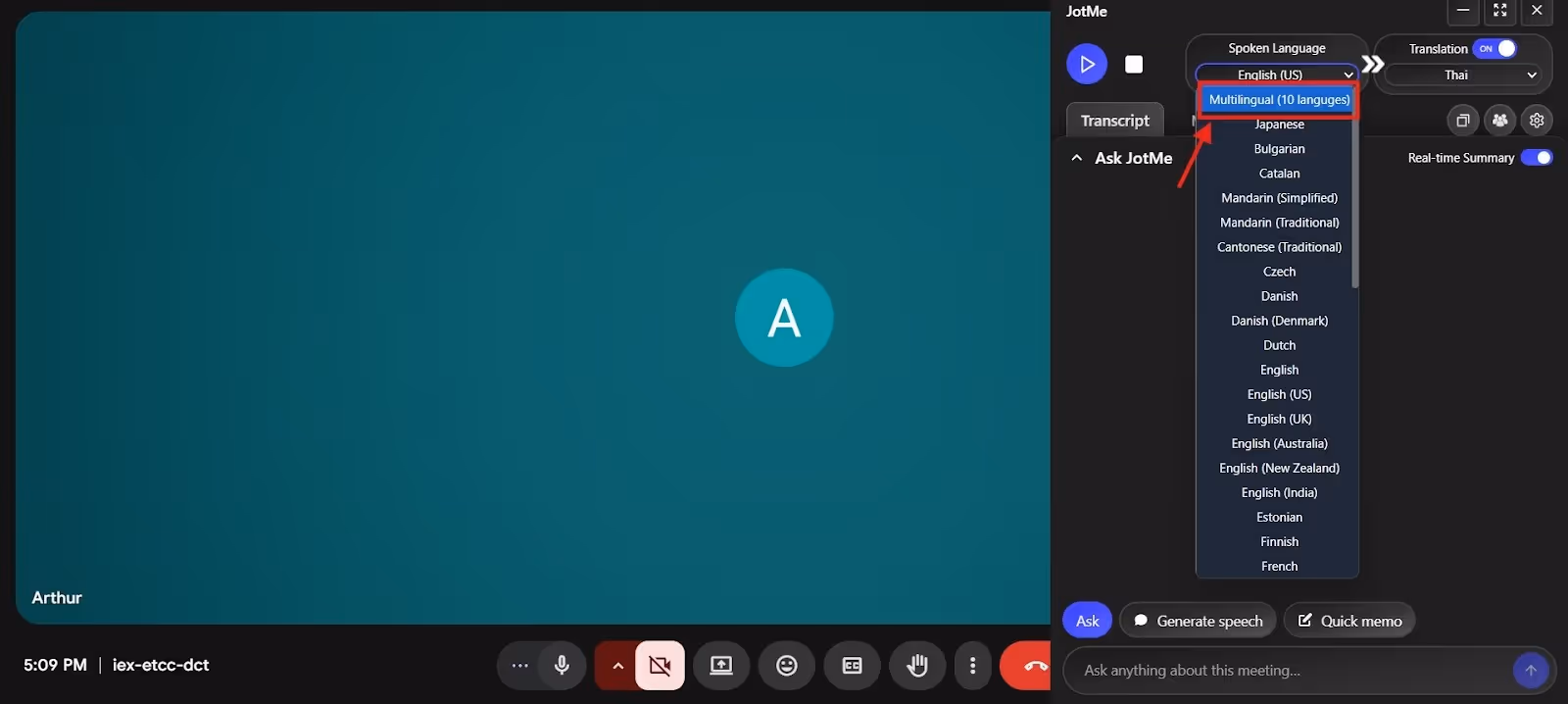Image resolution: width=1568 pixels, height=704 pixels.
Task: Open the Spoken Language dropdown
Action: (x=1277, y=75)
